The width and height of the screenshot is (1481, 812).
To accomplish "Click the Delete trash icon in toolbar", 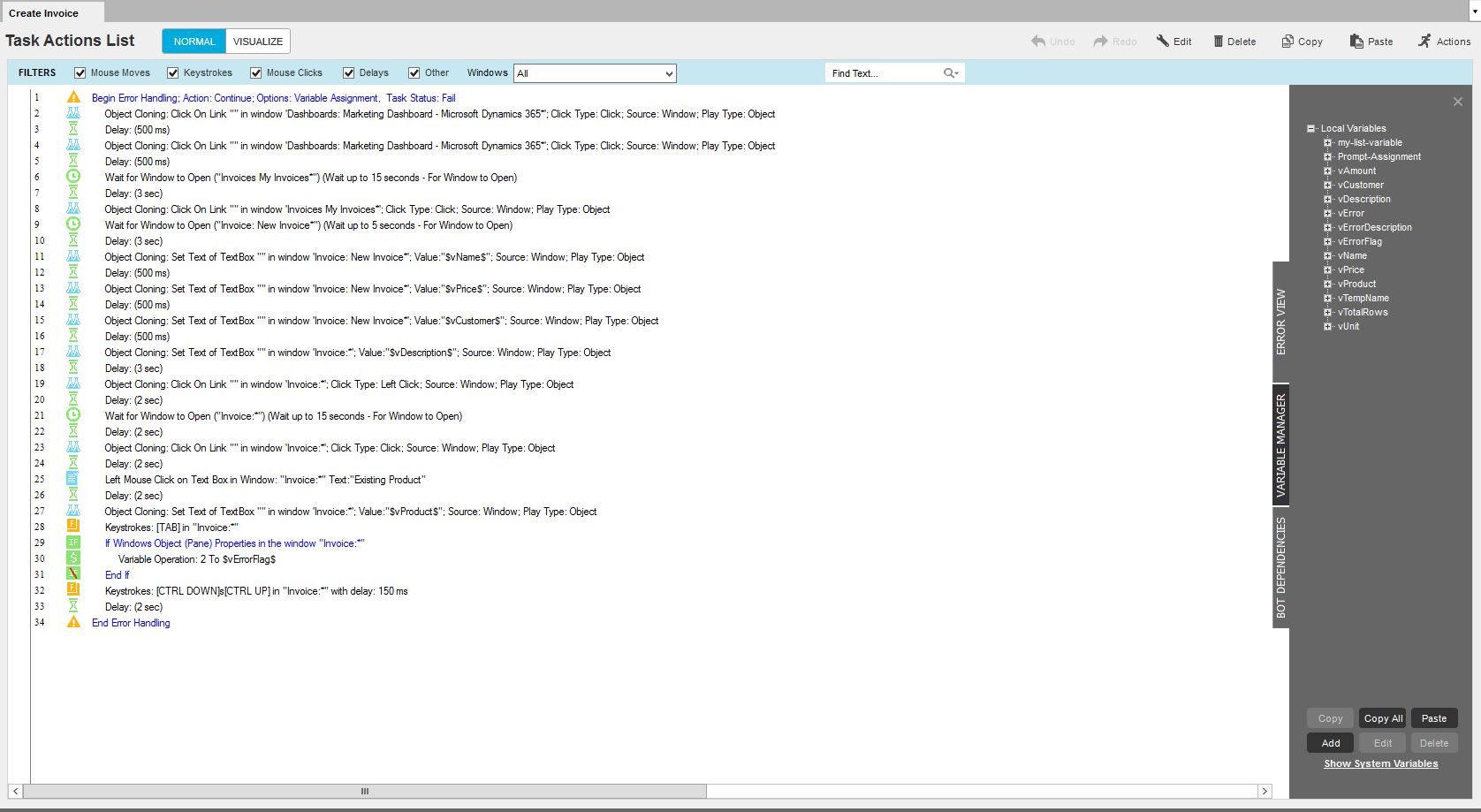I will (x=1219, y=42).
